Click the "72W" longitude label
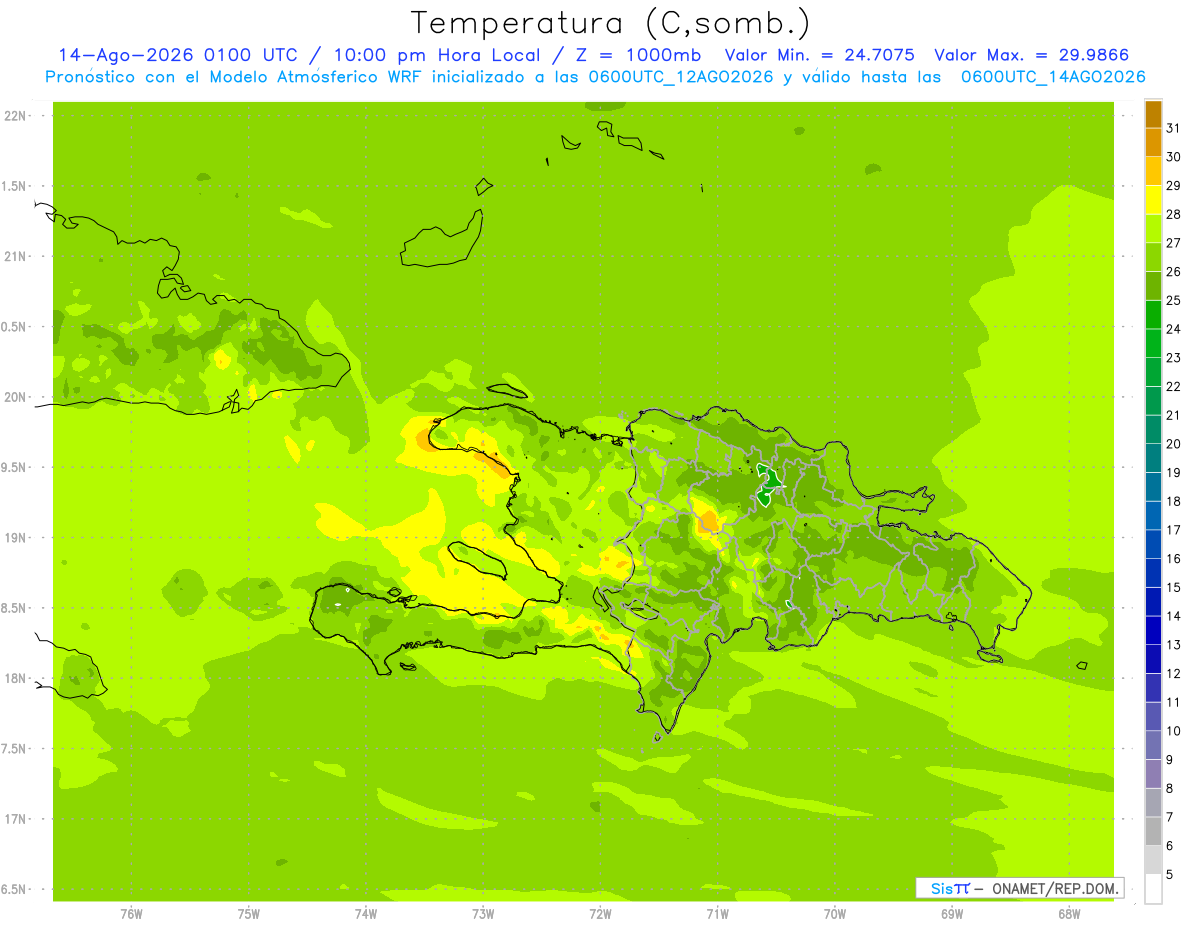The image size is (1200, 927). pyautogui.click(x=600, y=914)
